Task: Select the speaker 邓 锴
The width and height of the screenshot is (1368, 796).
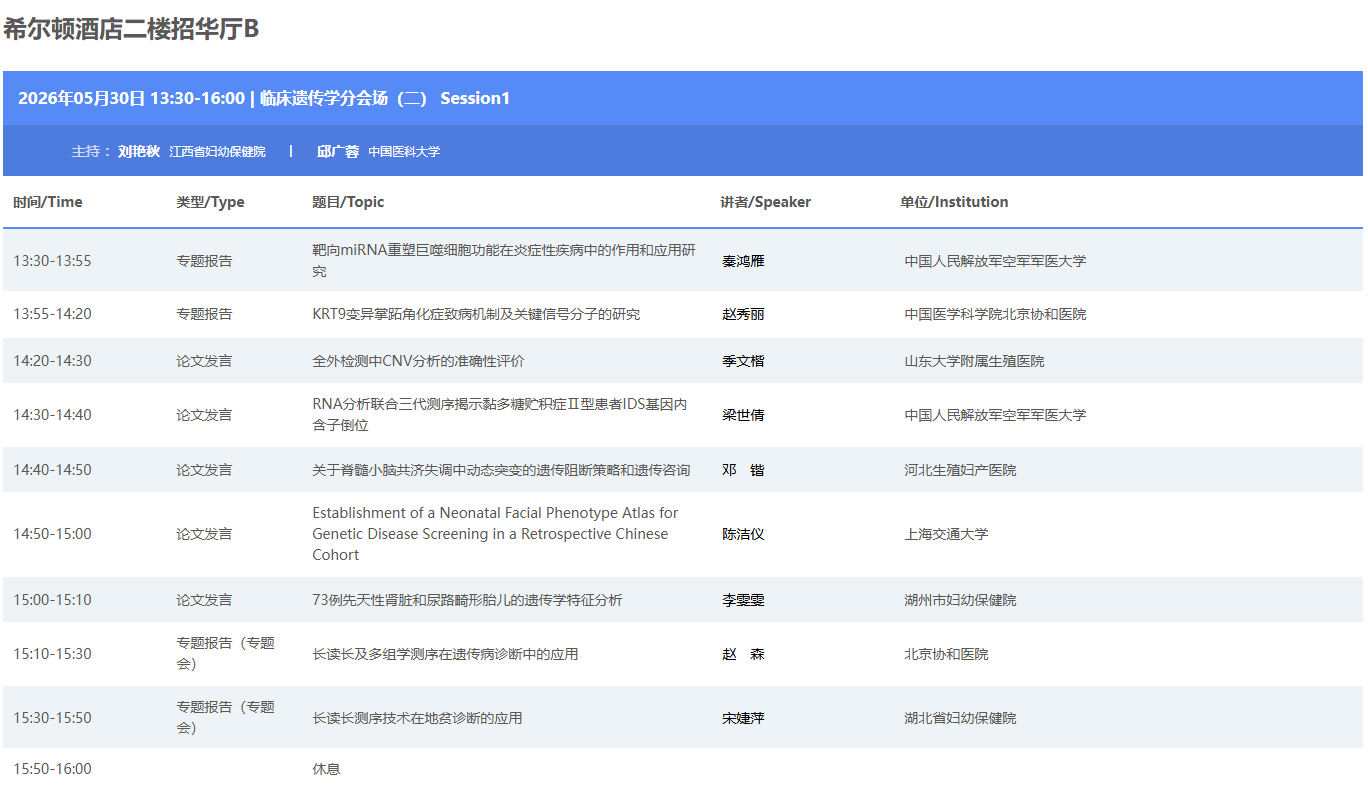Action: (743, 470)
